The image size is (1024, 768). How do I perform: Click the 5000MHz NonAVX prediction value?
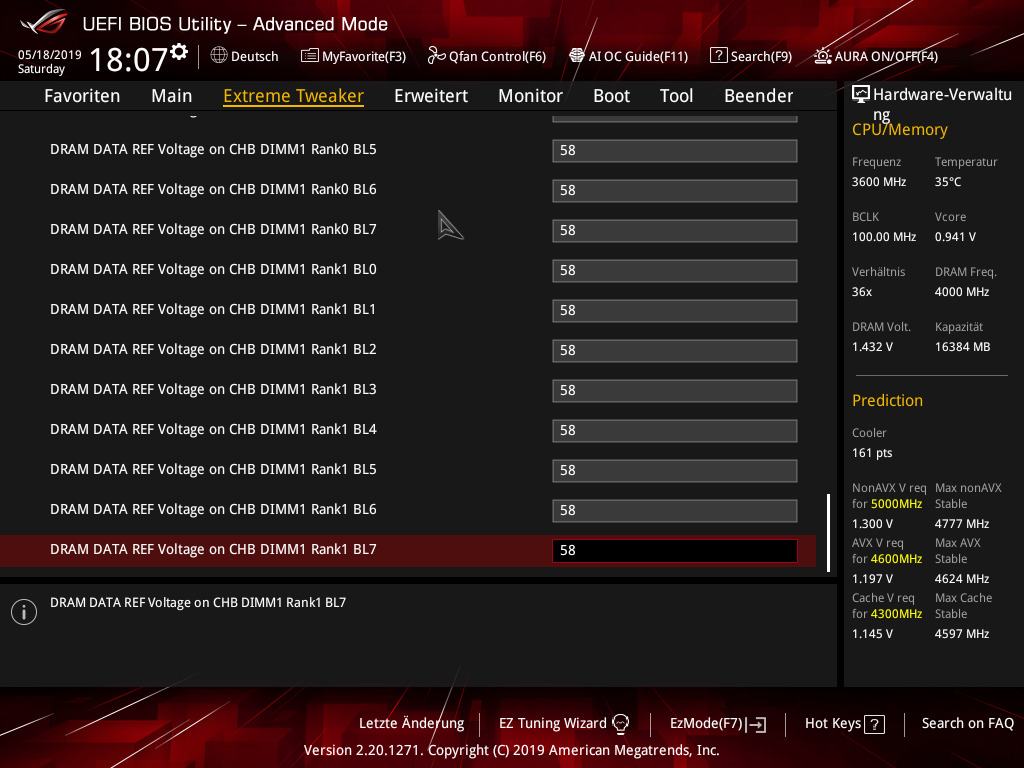[x=897, y=504]
